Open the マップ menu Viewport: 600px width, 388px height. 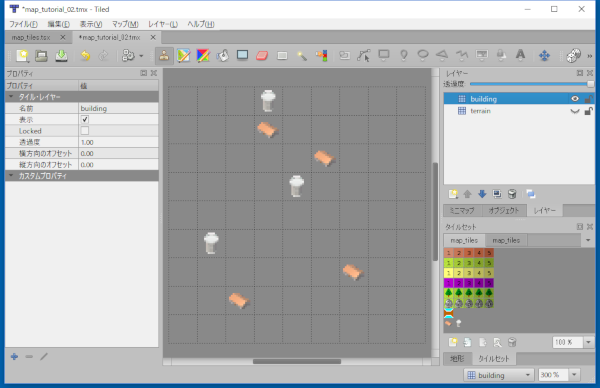click(125, 24)
